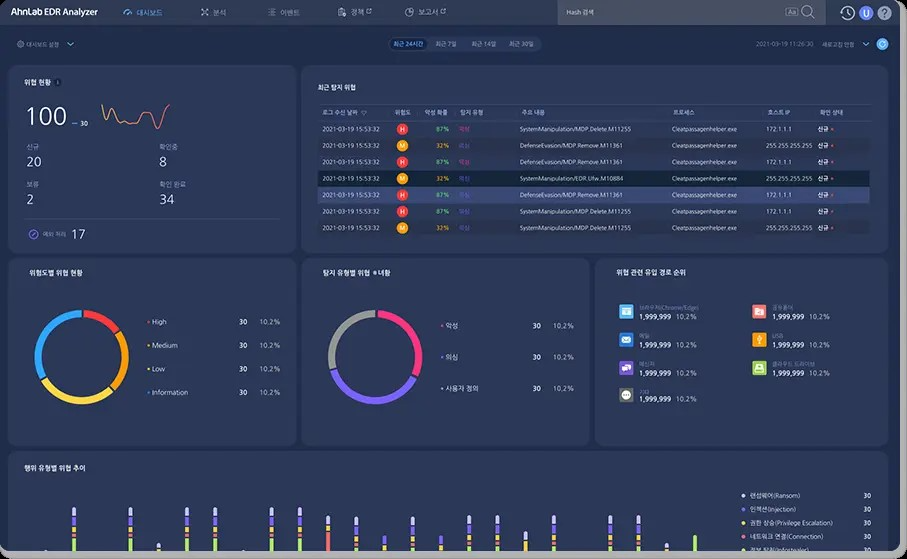
Task: Click the search magnifier icon
Action: 808,12
